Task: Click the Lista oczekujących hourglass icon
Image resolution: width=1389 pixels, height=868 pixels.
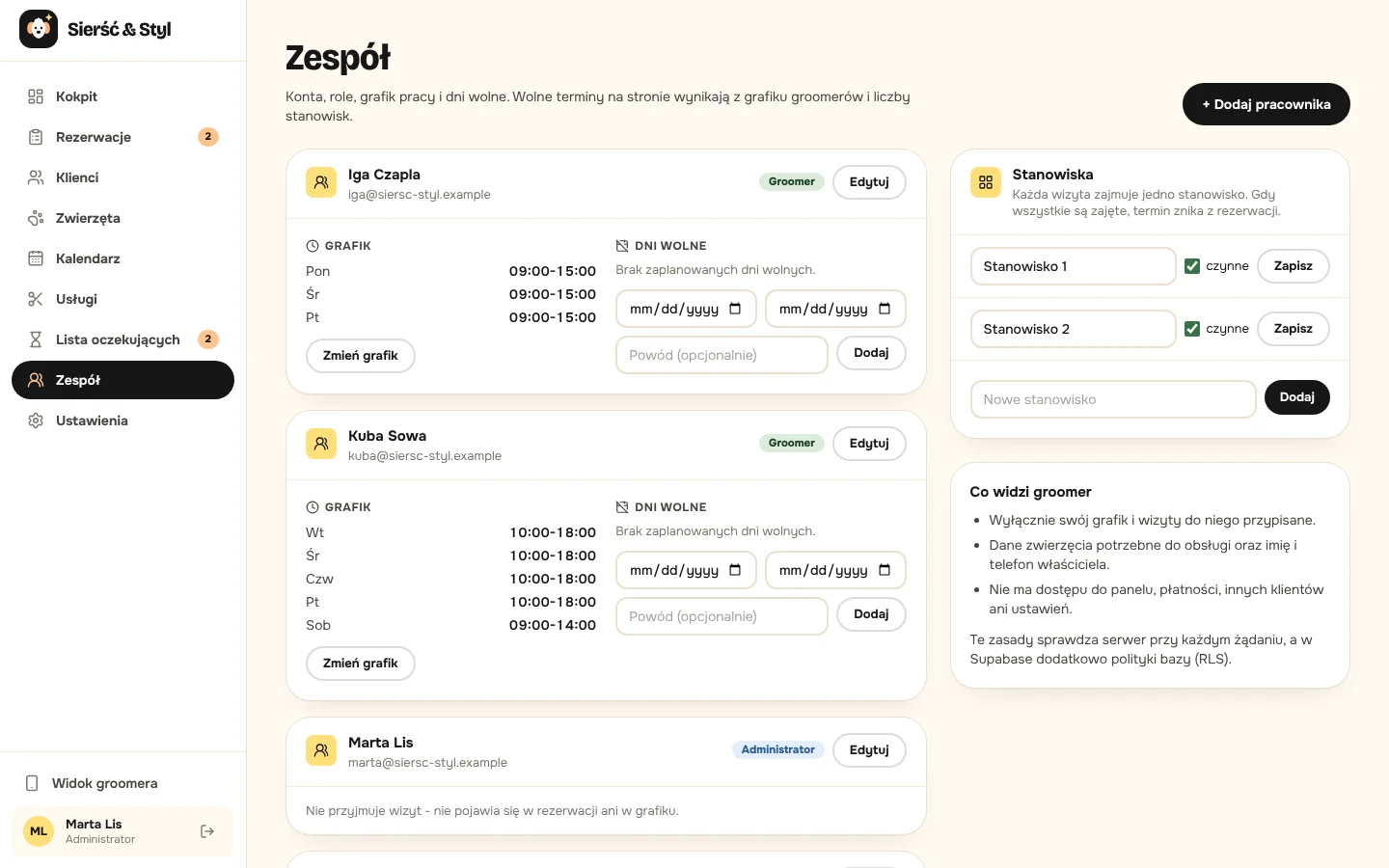Action: [x=36, y=339]
